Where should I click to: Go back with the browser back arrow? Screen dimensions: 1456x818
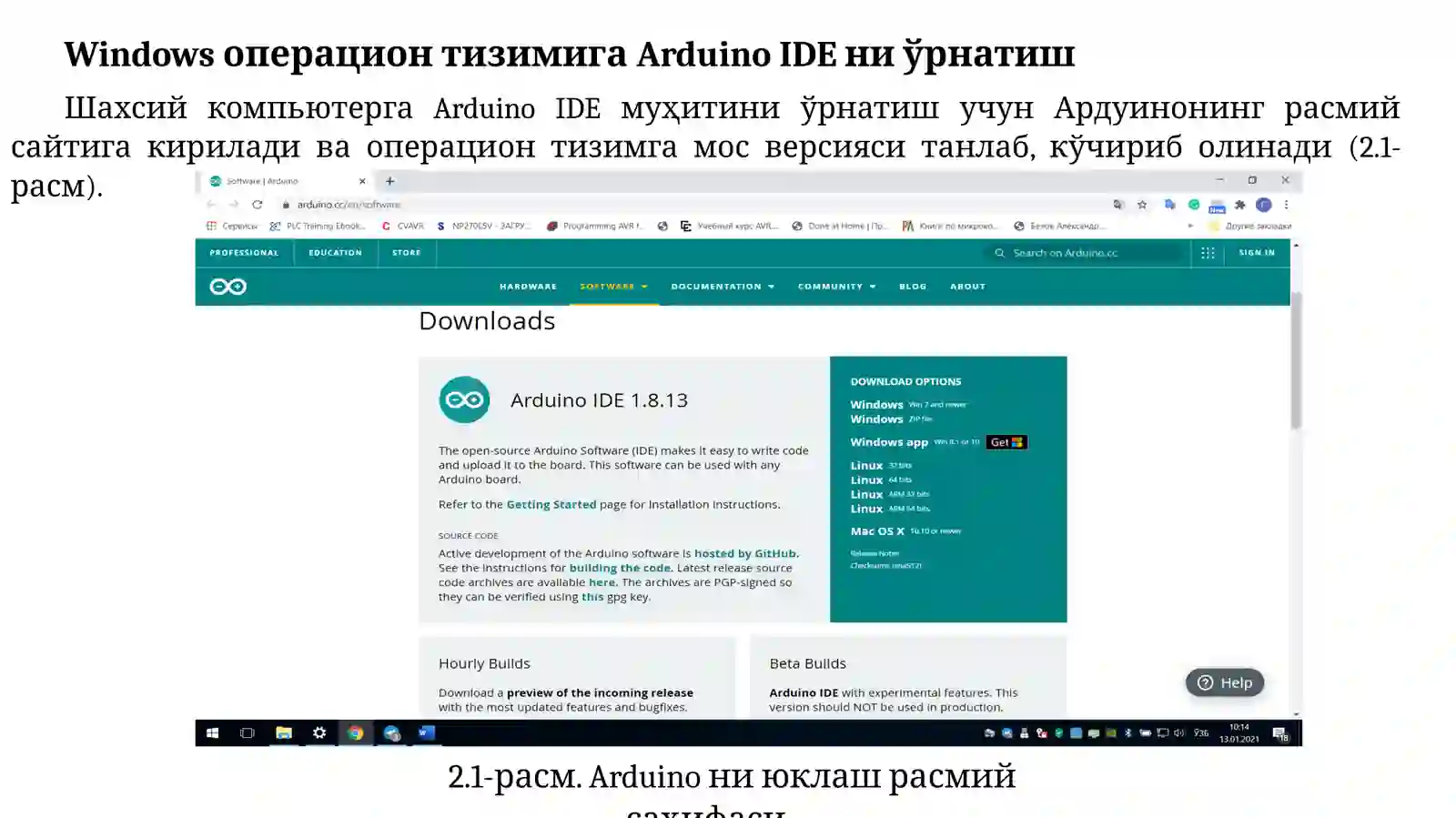[211, 205]
